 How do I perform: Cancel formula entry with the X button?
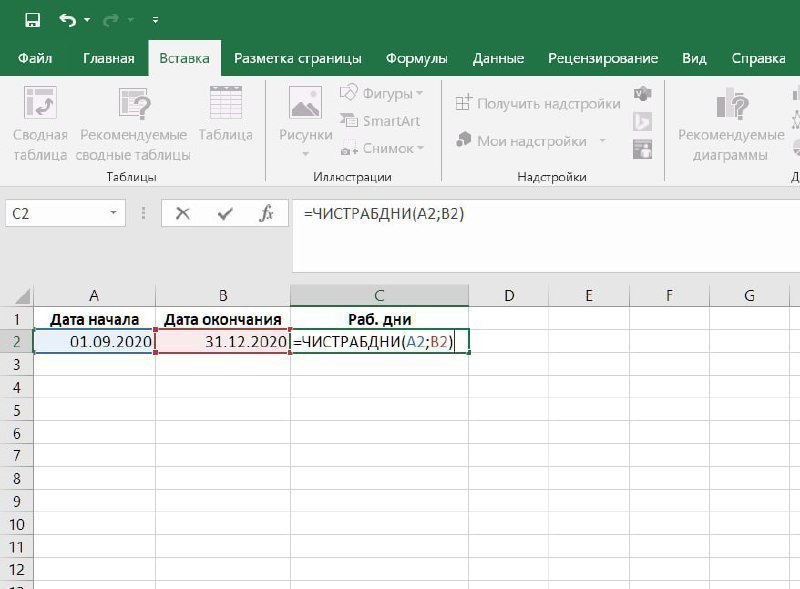pyautogui.click(x=183, y=213)
